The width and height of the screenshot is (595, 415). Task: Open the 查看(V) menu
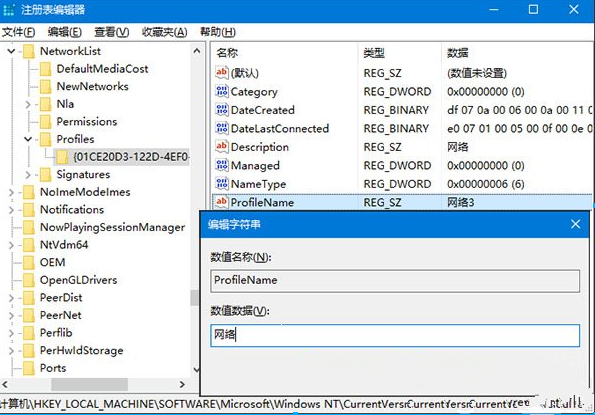pyautogui.click(x=112, y=32)
